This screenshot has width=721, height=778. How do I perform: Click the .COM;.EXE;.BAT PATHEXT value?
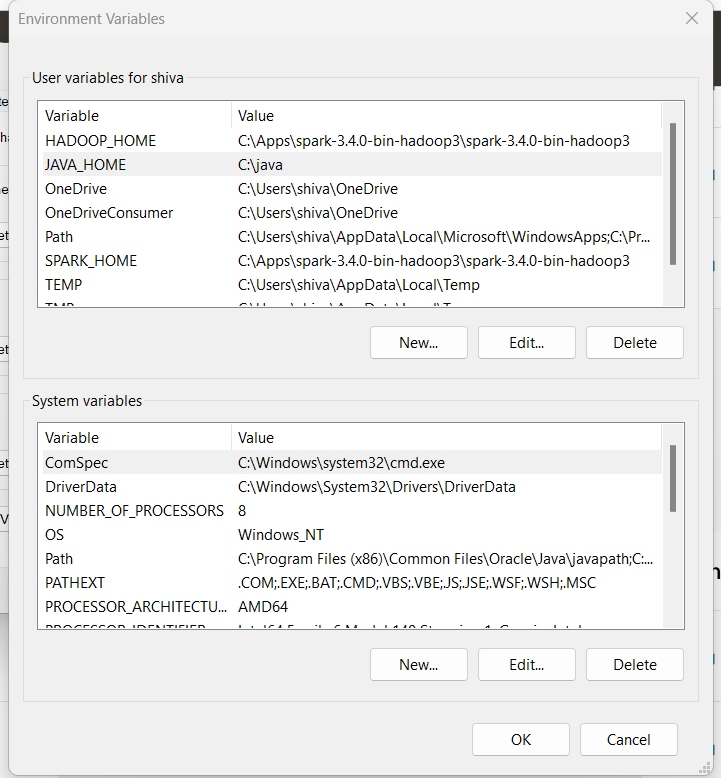click(x=417, y=583)
